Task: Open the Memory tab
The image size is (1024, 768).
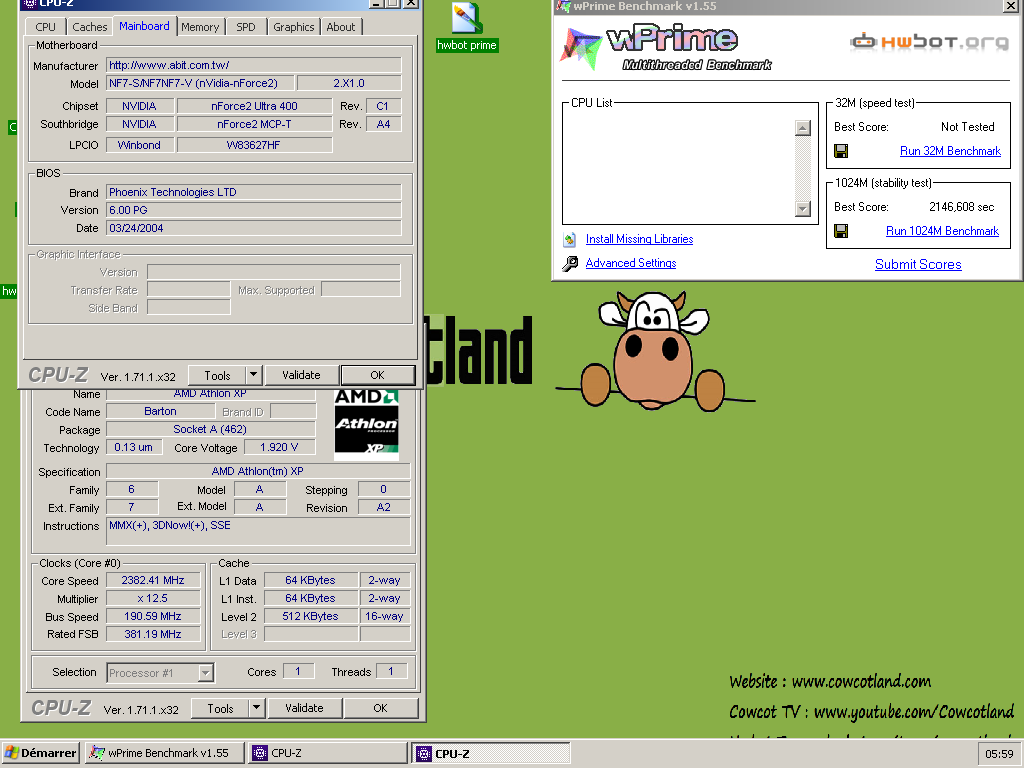Action: (200, 27)
